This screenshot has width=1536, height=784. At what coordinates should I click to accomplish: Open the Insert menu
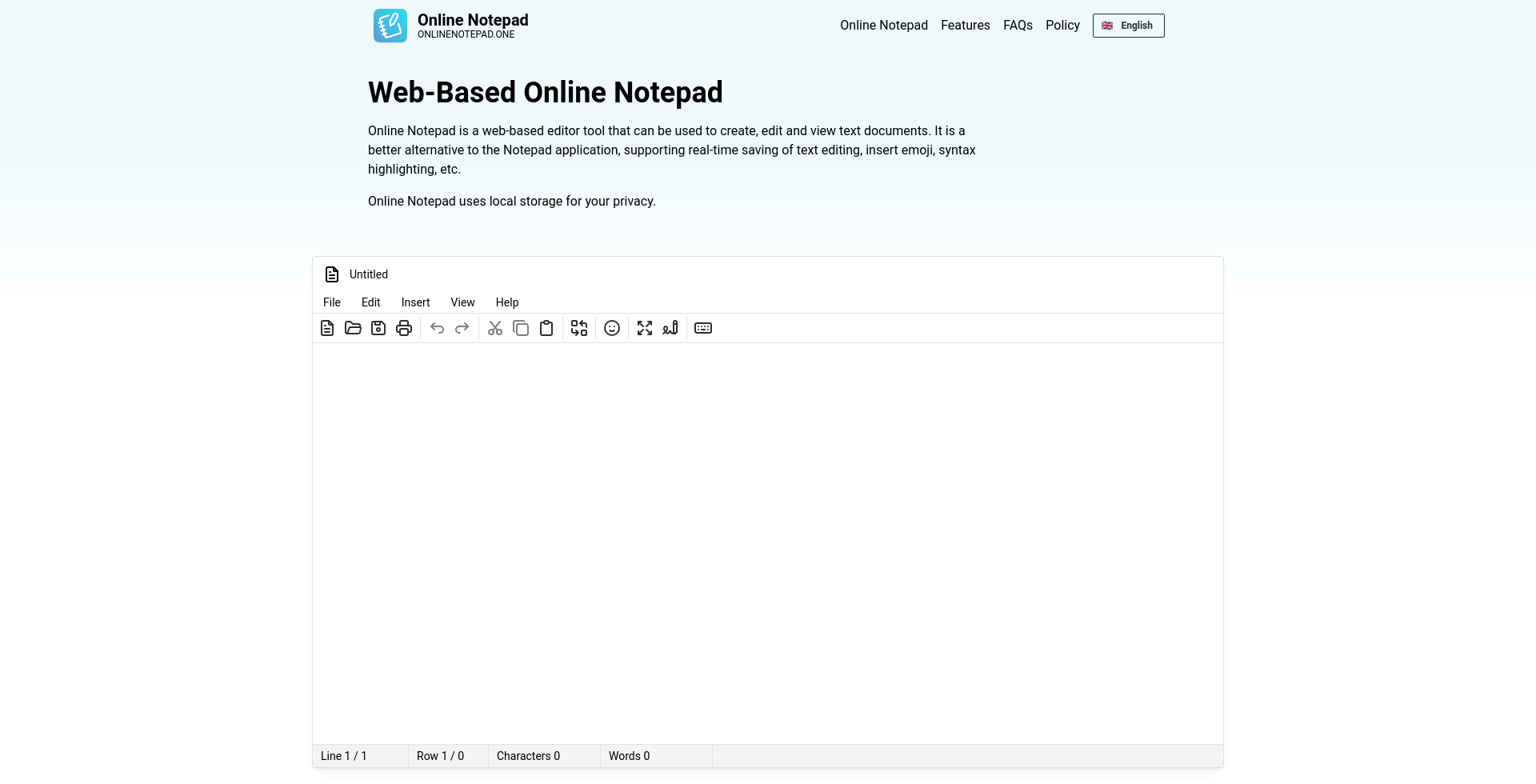pyautogui.click(x=414, y=302)
